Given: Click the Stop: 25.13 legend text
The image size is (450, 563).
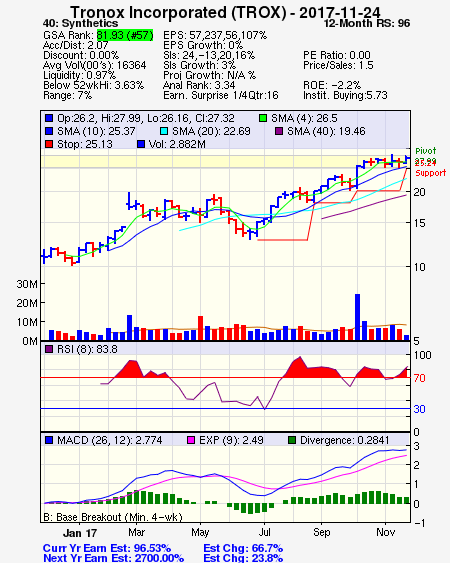Looking at the screenshot, I should [x=85, y=144].
